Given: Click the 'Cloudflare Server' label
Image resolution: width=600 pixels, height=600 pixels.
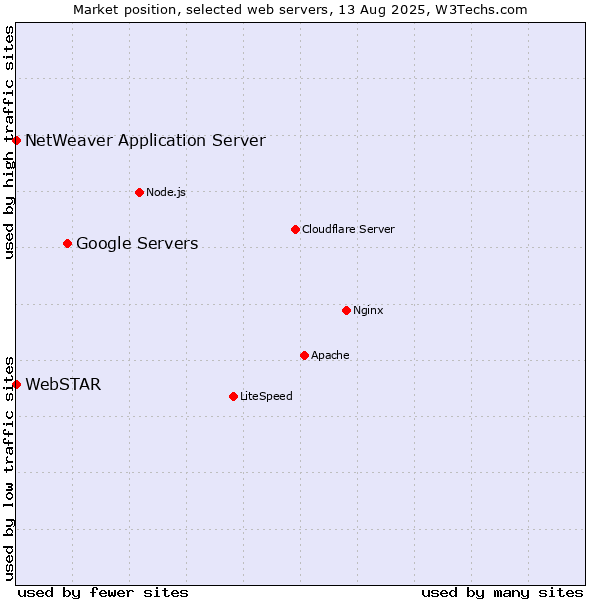Looking at the screenshot, I should click(348, 230).
